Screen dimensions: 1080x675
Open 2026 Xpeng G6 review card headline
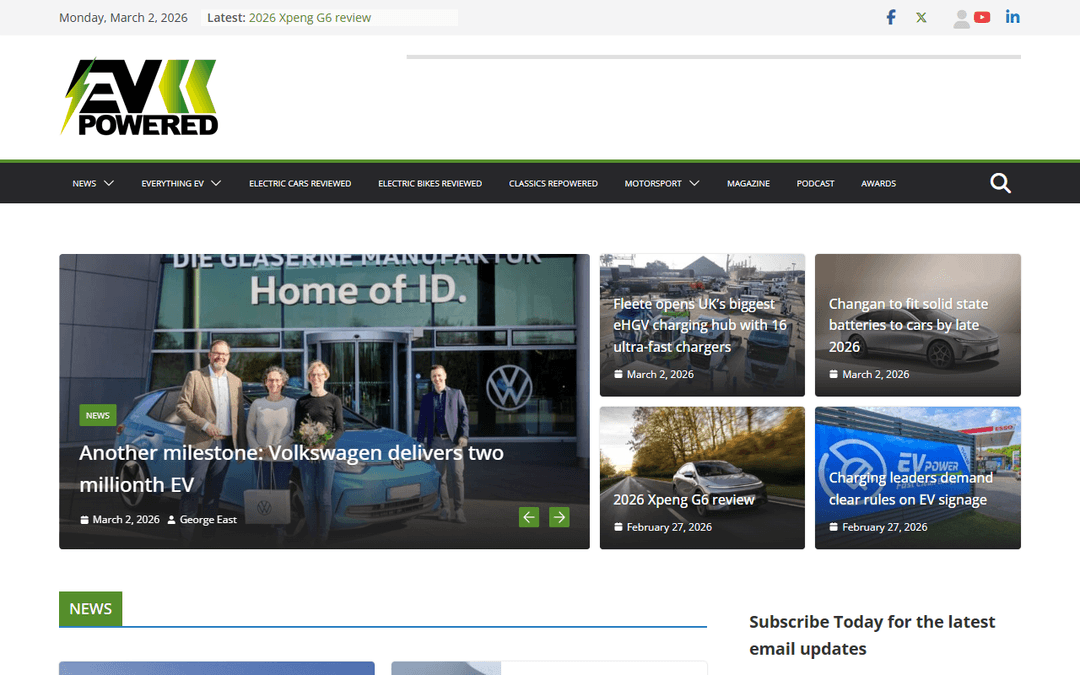coord(683,499)
